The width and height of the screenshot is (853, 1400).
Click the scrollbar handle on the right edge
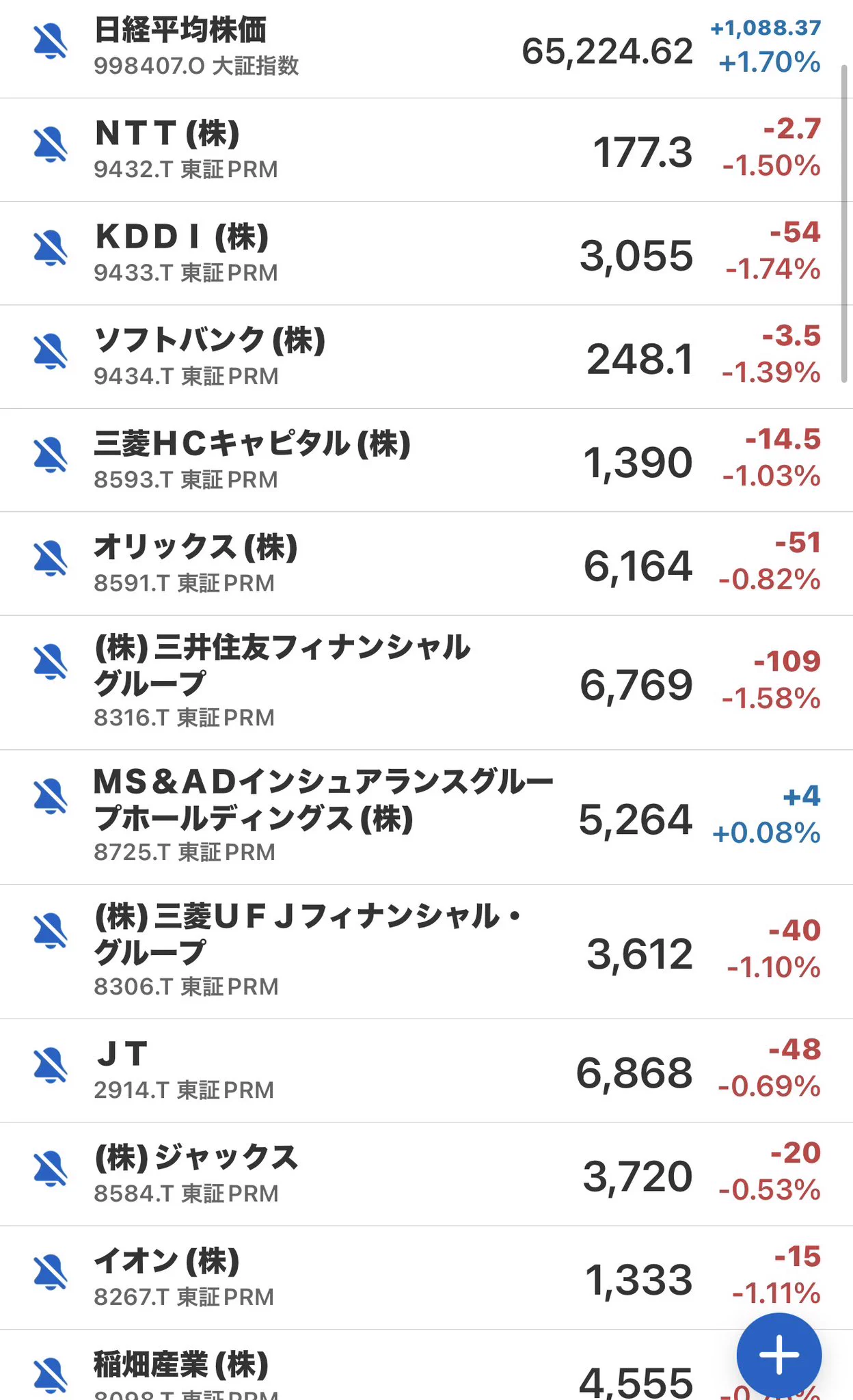tap(845, 224)
